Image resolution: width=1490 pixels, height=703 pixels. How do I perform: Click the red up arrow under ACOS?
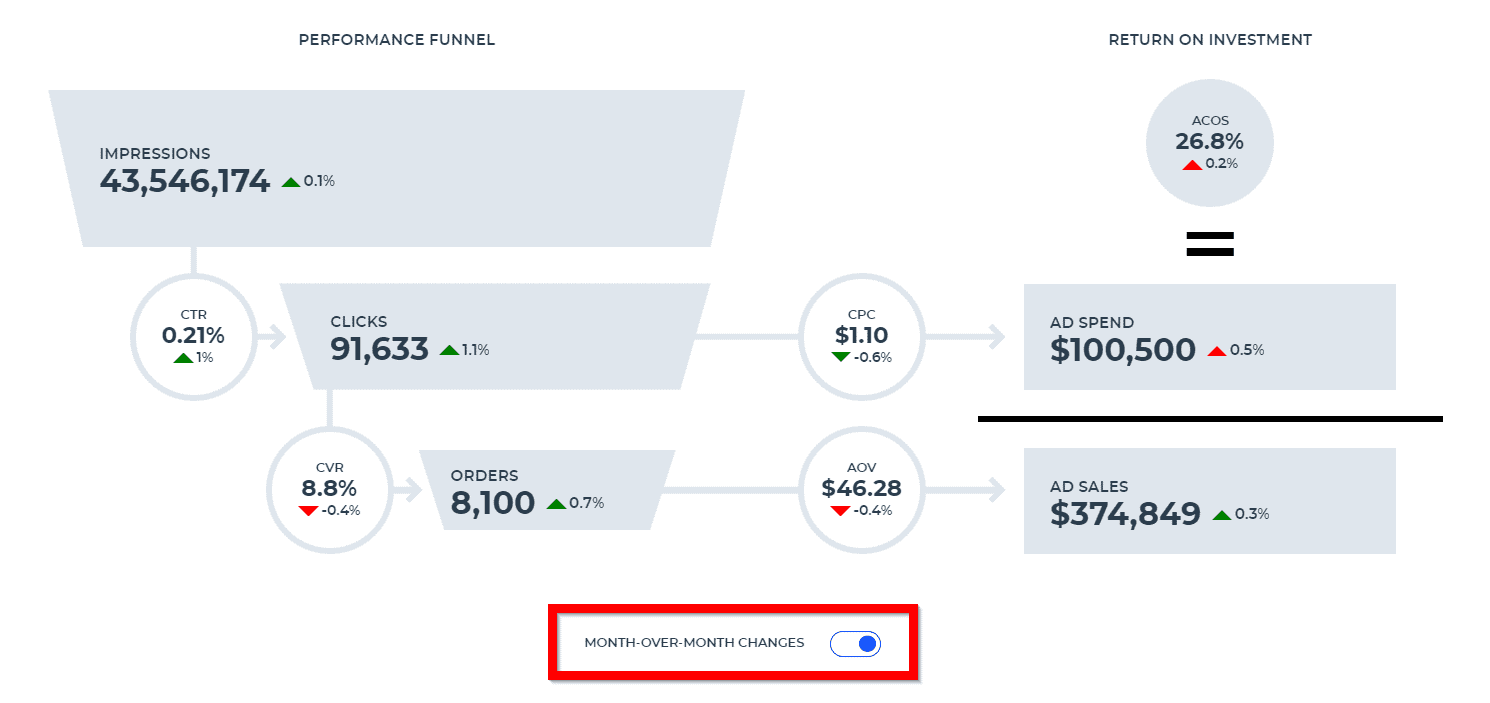pos(1191,164)
